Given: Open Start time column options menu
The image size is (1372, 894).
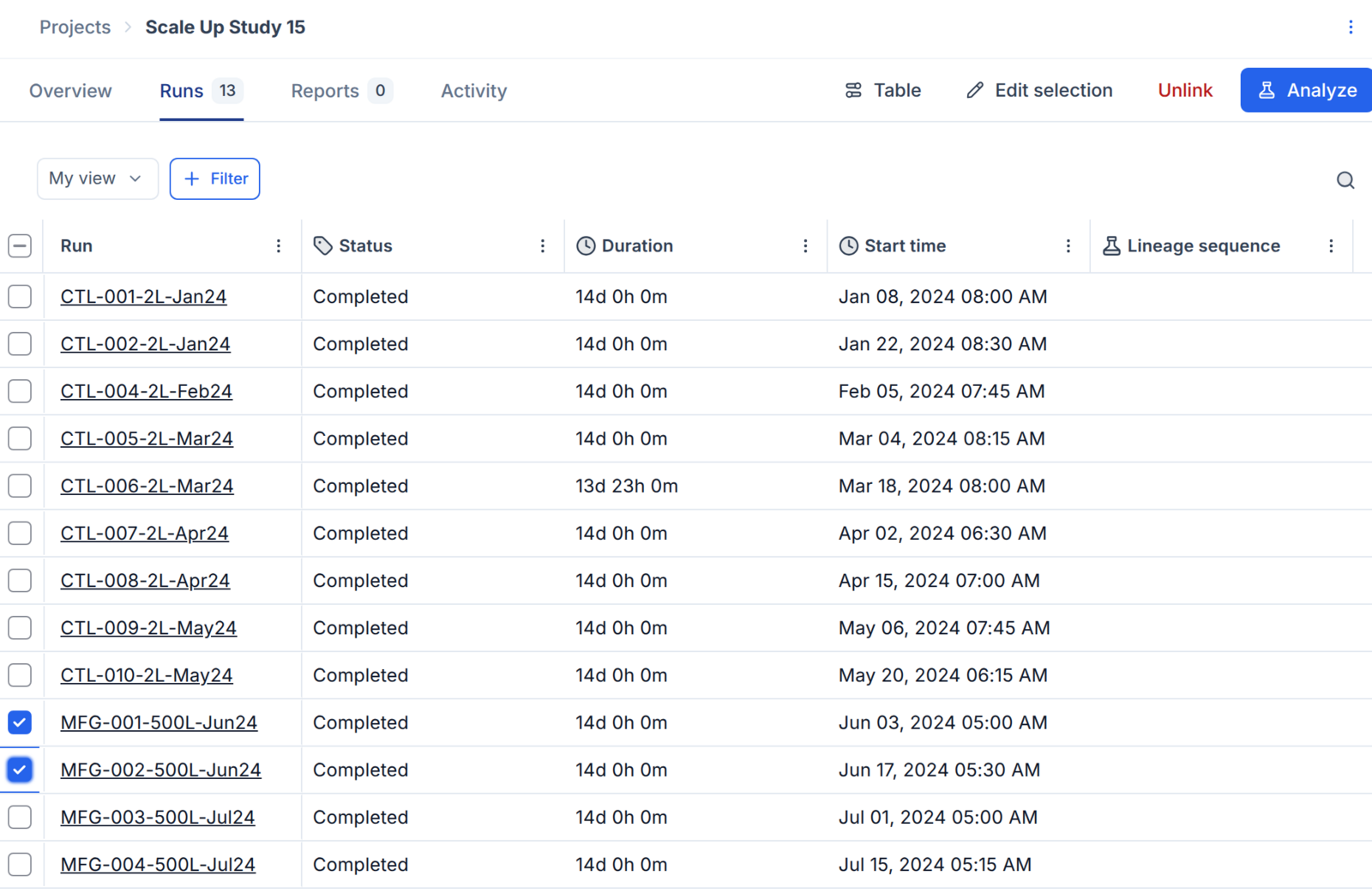Looking at the screenshot, I should (x=1068, y=246).
